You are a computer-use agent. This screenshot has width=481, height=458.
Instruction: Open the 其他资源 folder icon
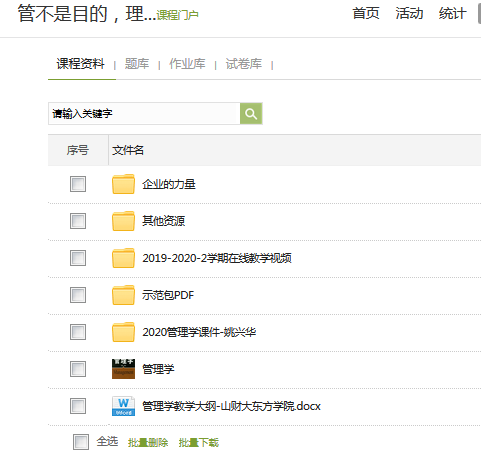[123, 221]
